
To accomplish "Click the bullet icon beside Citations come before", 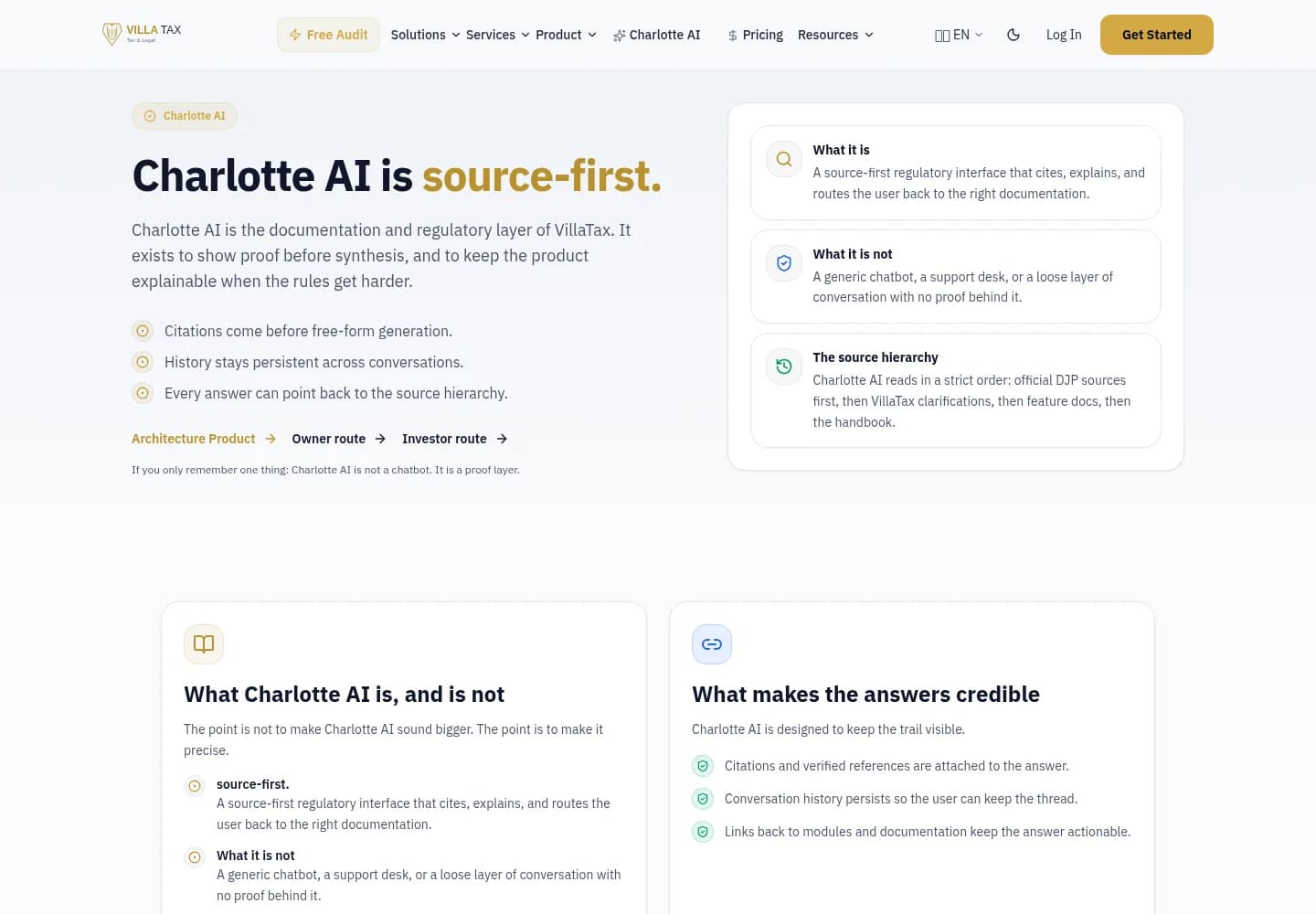I will click(143, 331).
